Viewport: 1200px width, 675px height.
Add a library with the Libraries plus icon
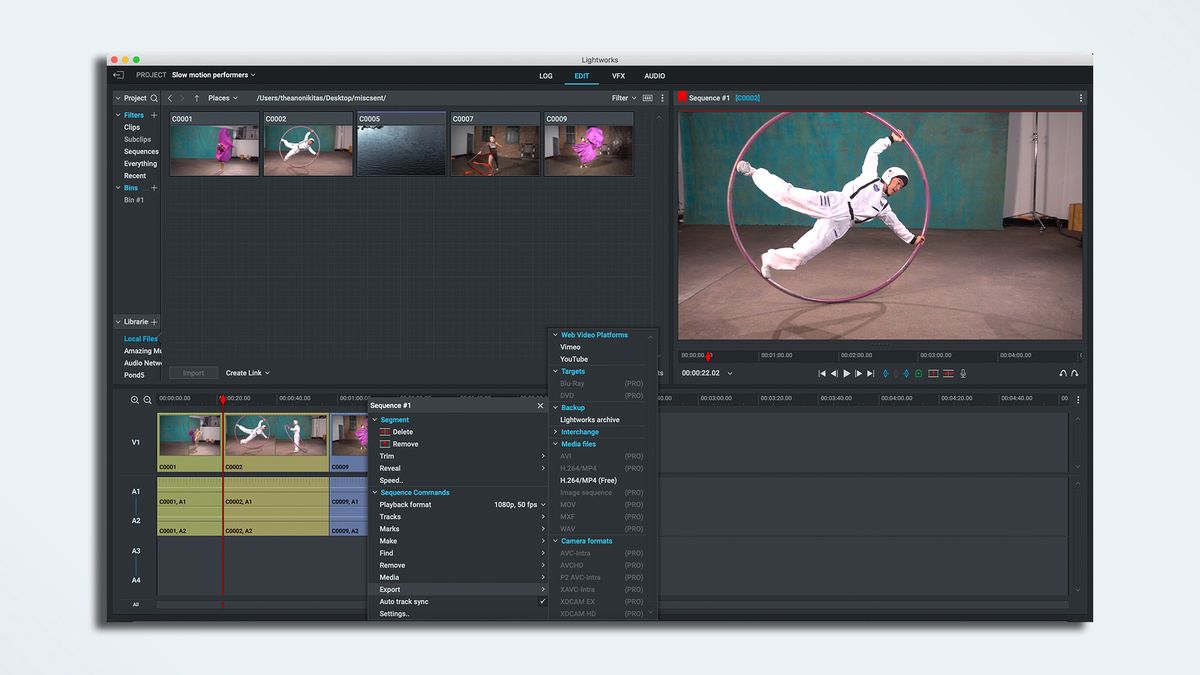click(154, 322)
